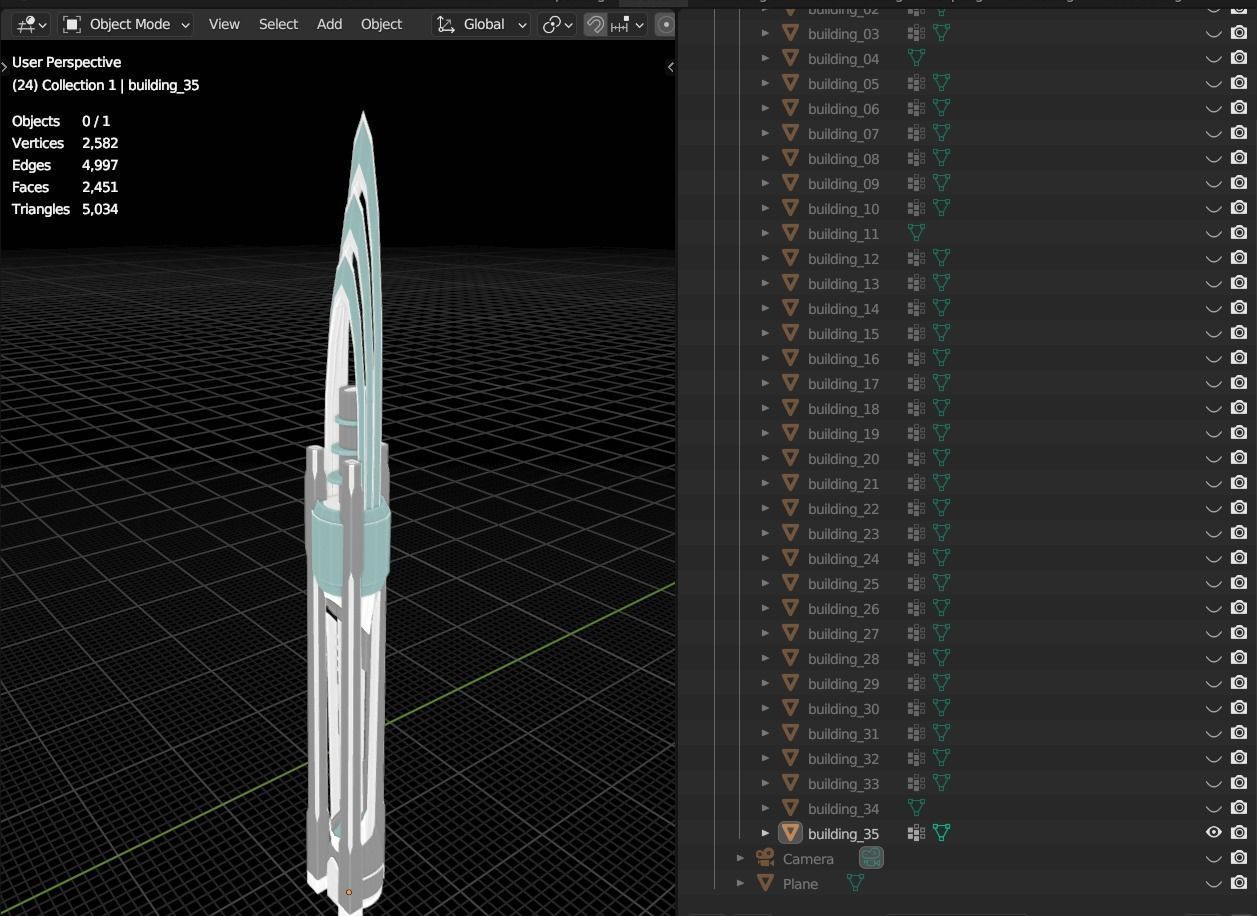This screenshot has height=916, width=1257.
Task: Toggle render camera icon for Plane
Action: [x=1239, y=883]
